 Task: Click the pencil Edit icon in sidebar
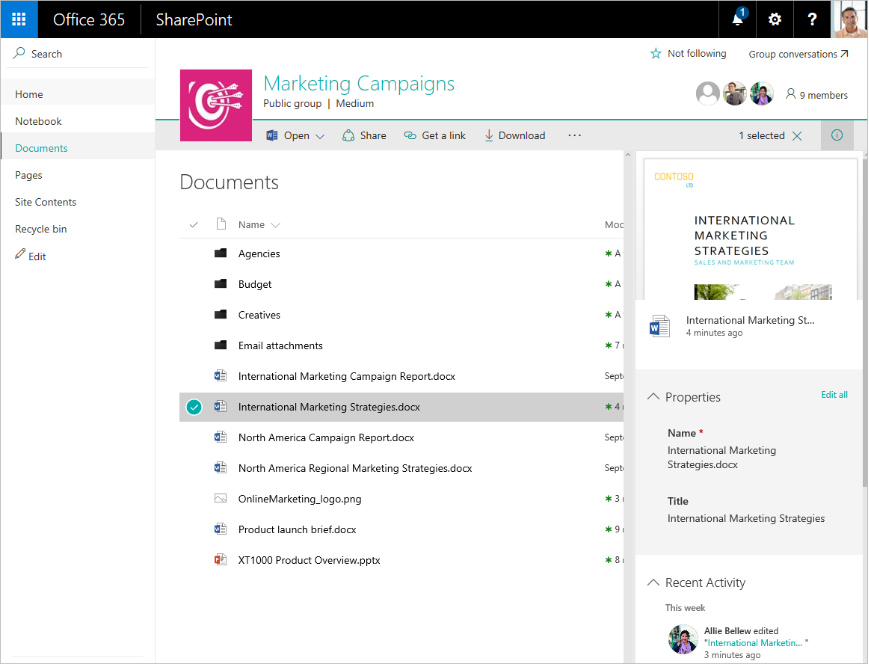point(20,254)
